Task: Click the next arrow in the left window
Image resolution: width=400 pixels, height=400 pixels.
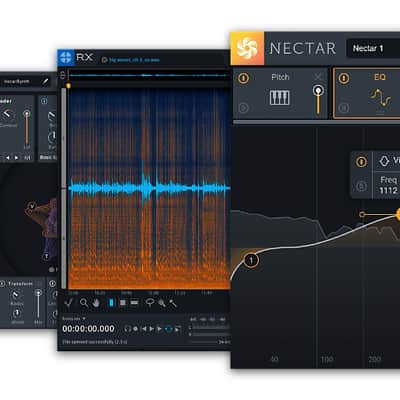Action: (16, 158)
